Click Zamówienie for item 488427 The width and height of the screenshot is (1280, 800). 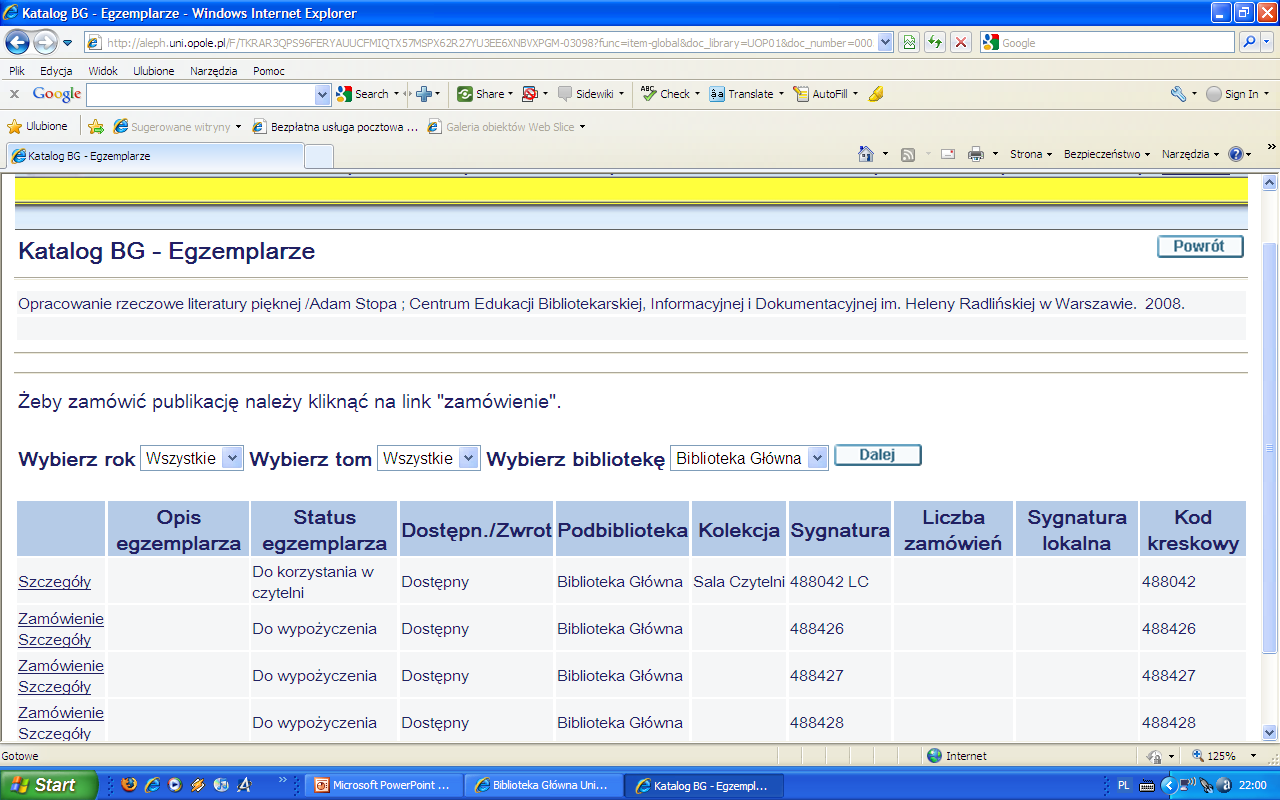[61, 666]
